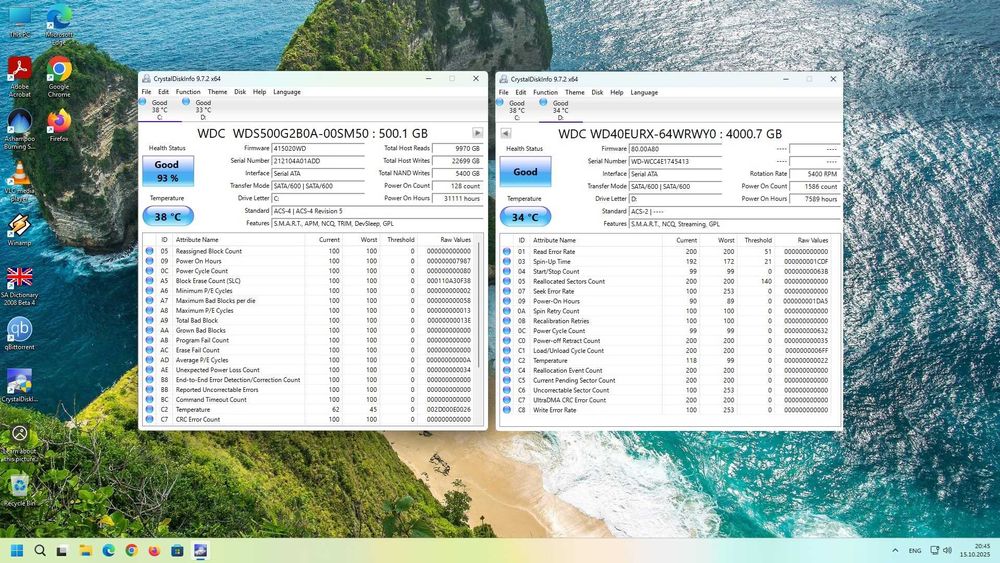The height and width of the screenshot is (563, 1000).
Task: Select the Unexpected Power Loss Count row
Action: [308, 370]
